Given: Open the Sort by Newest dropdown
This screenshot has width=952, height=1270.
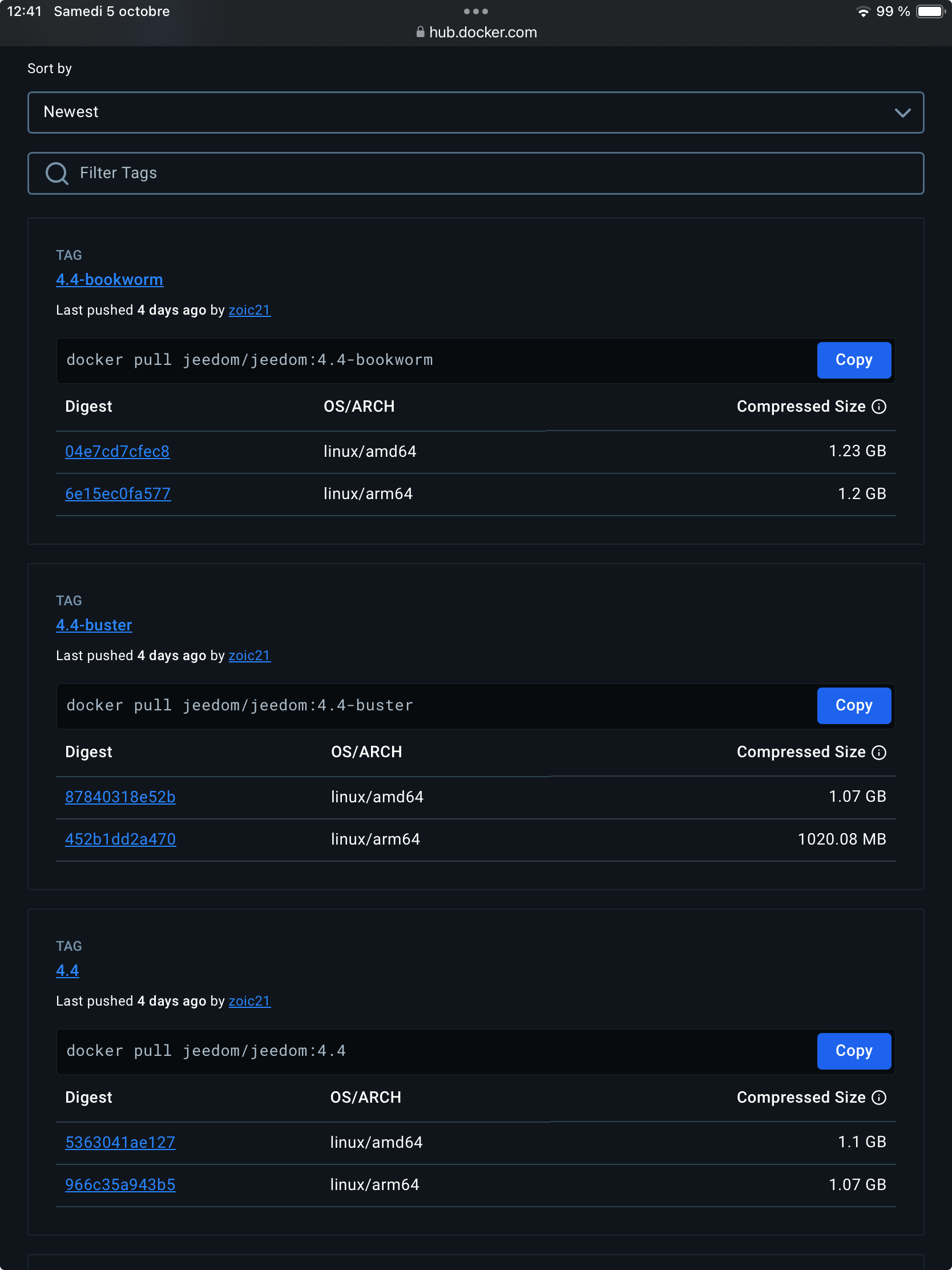Looking at the screenshot, I should coord(475,112).
